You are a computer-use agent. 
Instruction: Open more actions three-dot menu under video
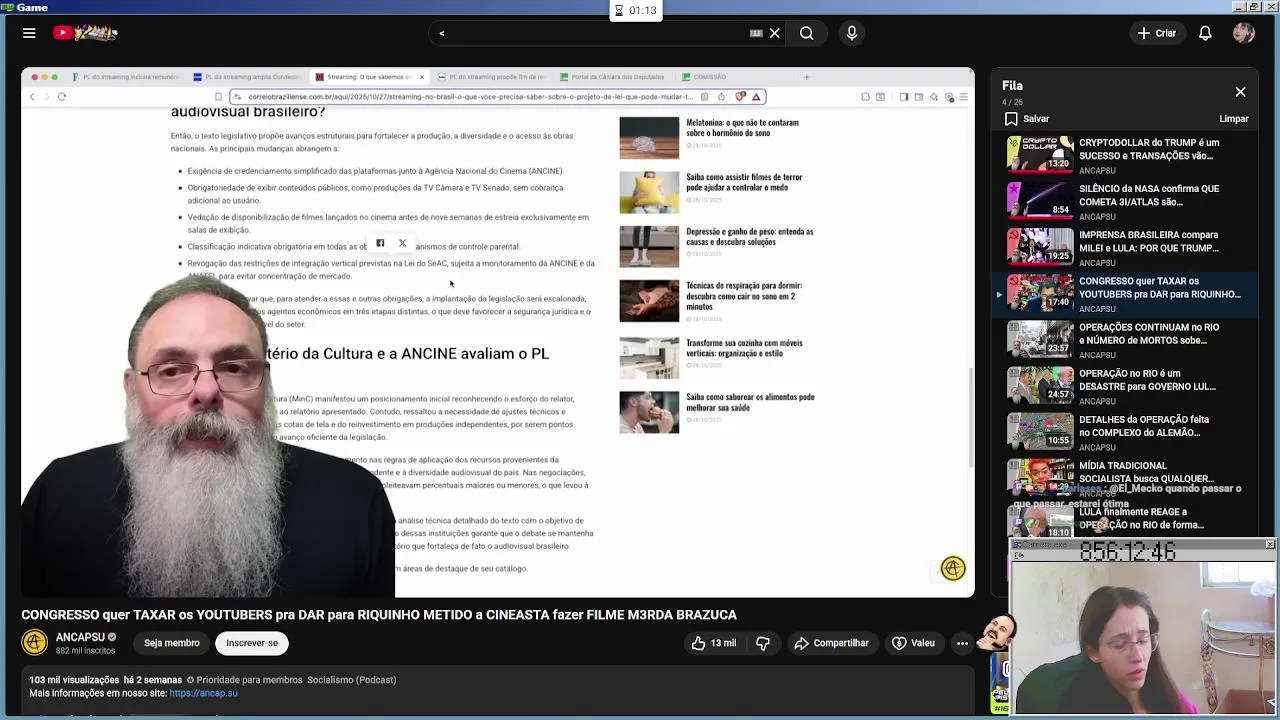click(x=962, y=643)
